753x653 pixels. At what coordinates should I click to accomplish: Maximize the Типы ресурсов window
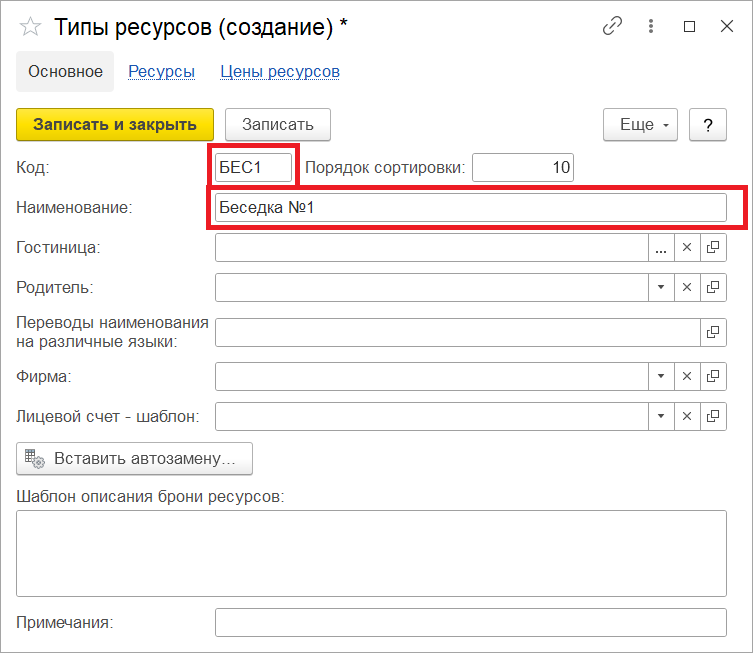tap(689, 26)
